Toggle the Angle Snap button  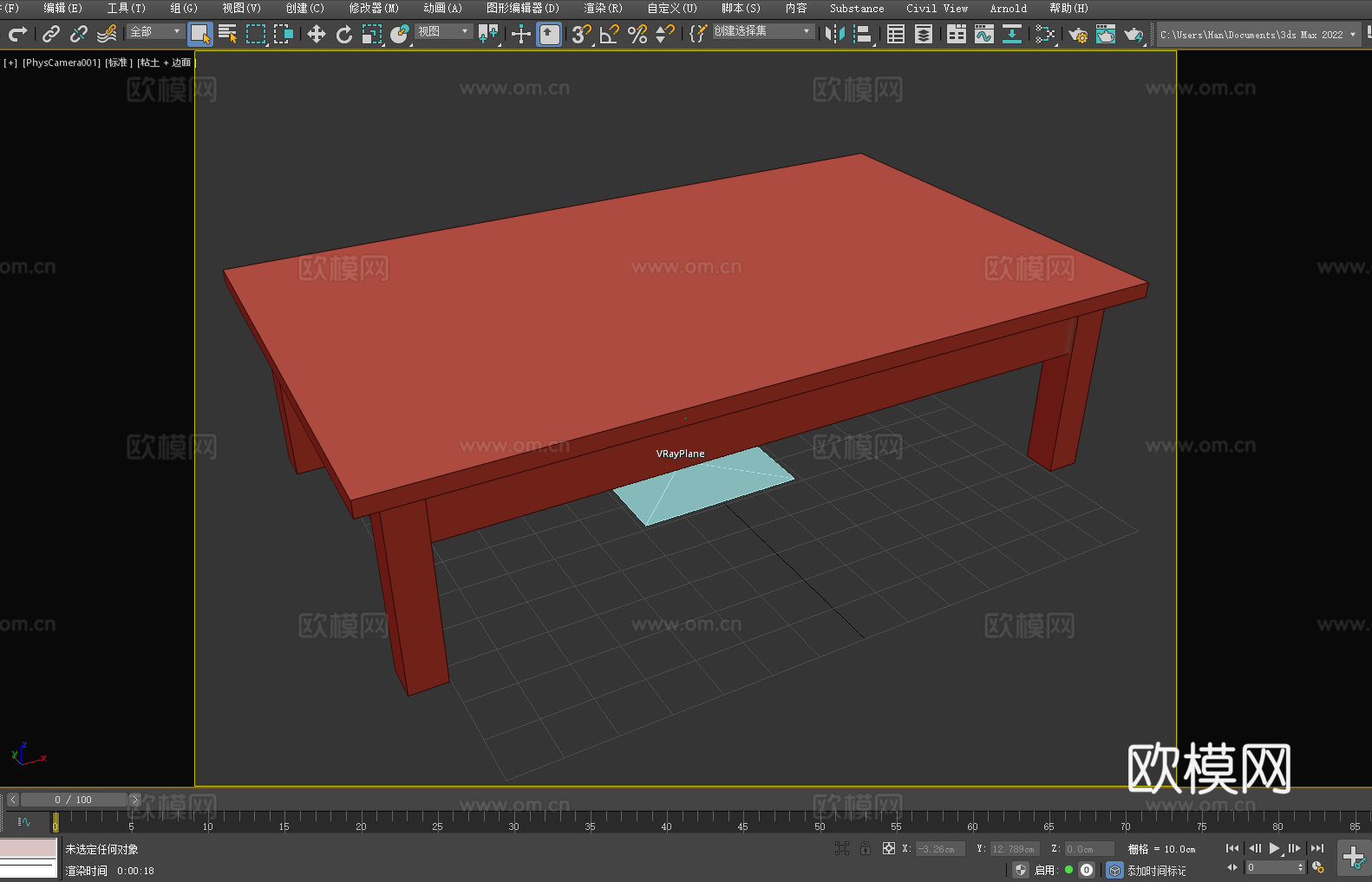pyautogui.click(x=610, y=34)
